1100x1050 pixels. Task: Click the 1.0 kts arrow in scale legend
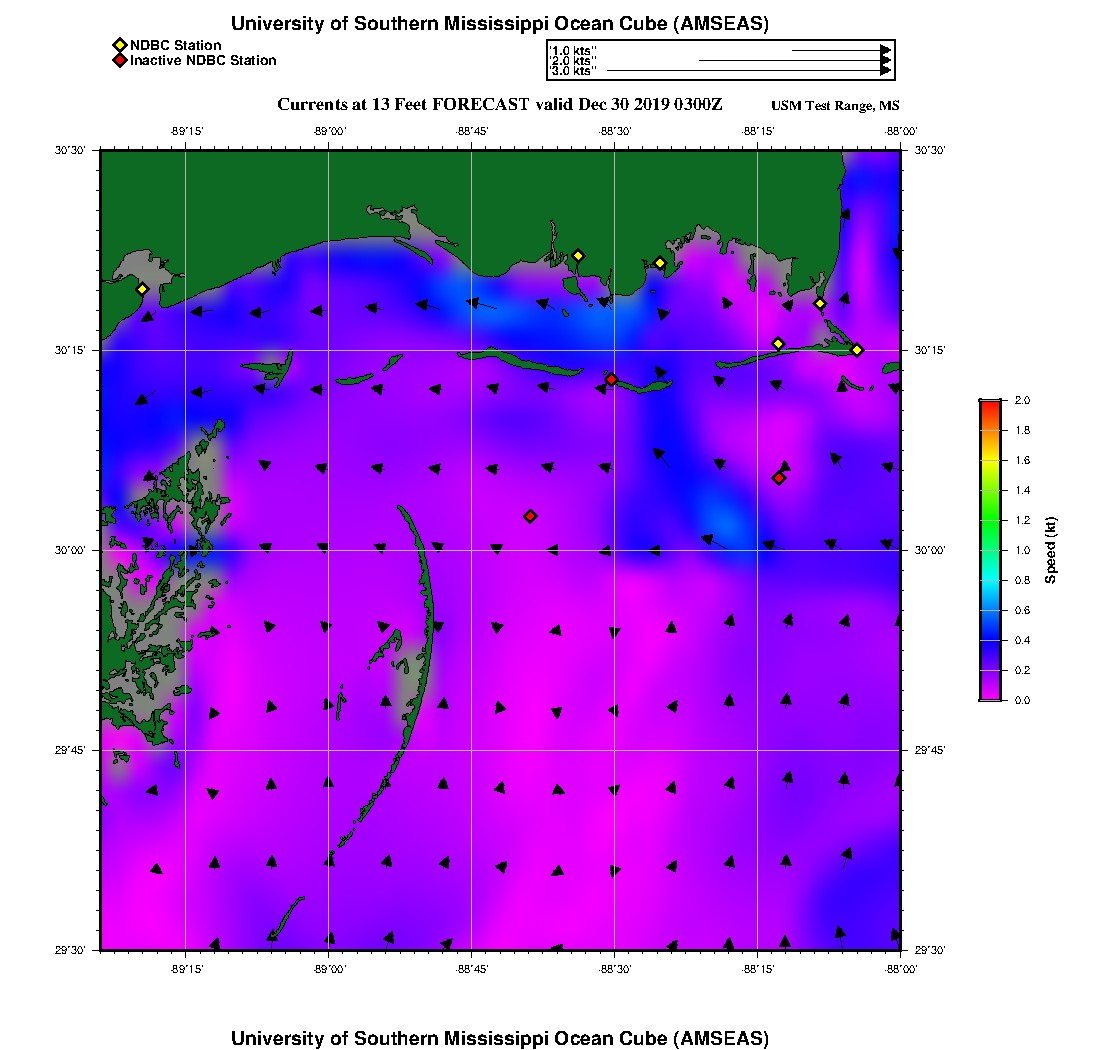[x=840, y=49]
